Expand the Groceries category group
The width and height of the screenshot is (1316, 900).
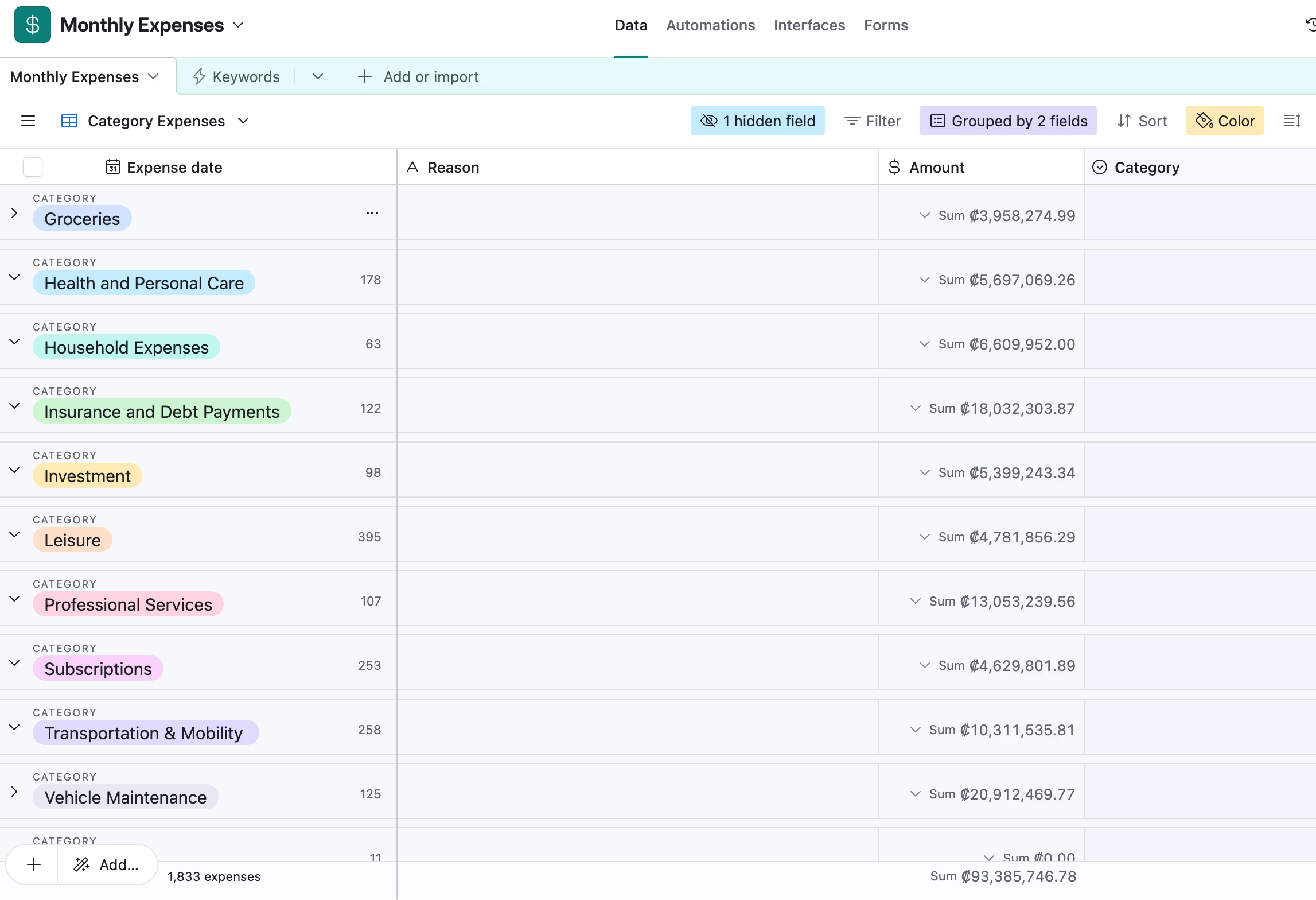(x=14, y=213)
